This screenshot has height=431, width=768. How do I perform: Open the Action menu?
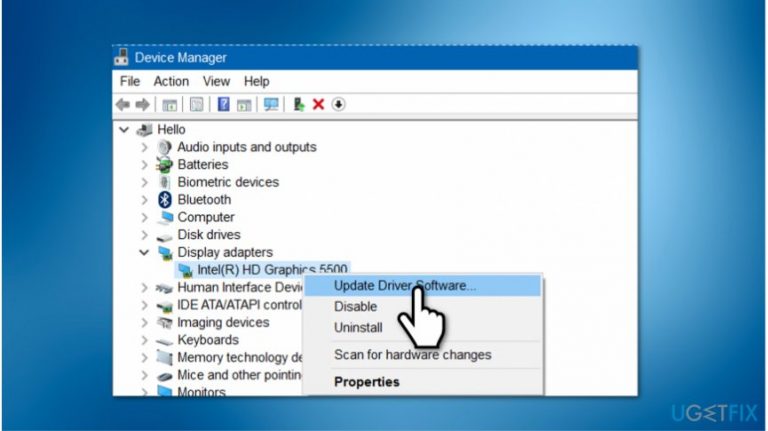171,81
